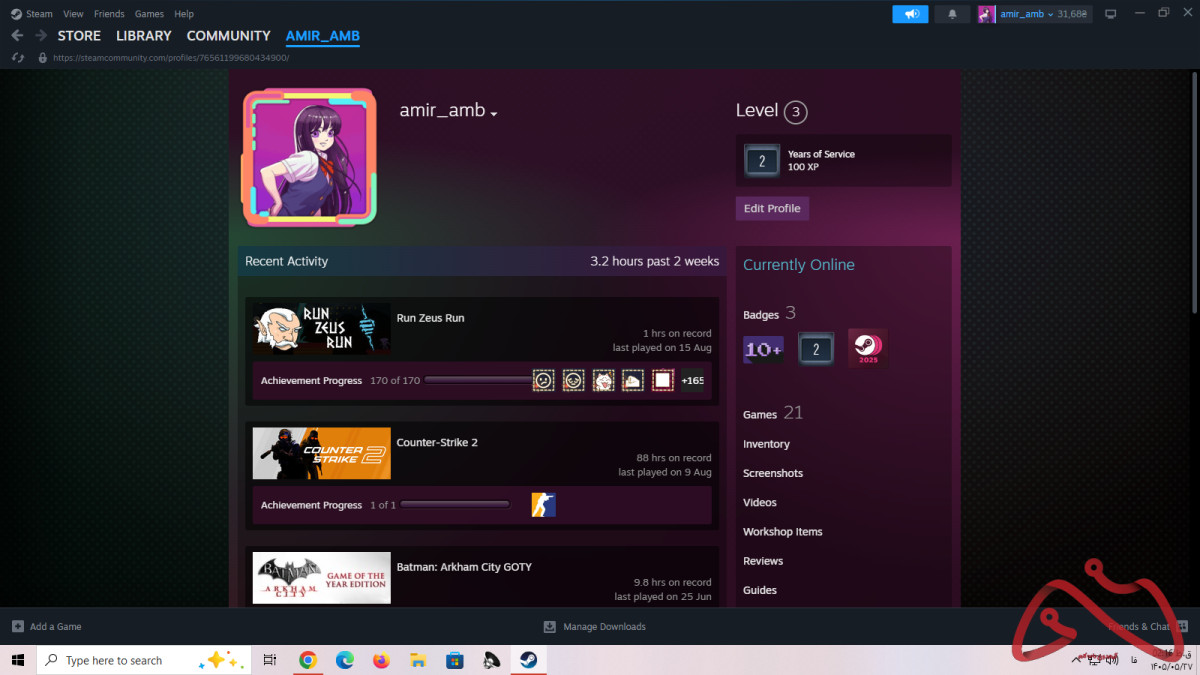This screenshot has height=675, width=1200.
Task: Open the 10+ game collector badge
Action: (x=763, y=349)
